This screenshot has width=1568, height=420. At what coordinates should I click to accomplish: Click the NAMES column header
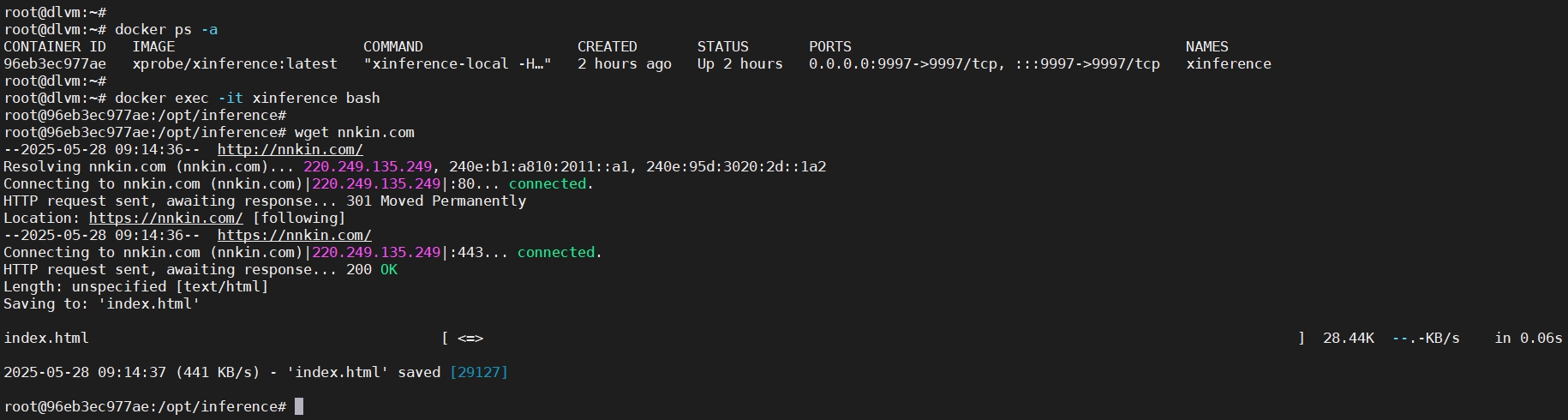(x=1206, y=46)
